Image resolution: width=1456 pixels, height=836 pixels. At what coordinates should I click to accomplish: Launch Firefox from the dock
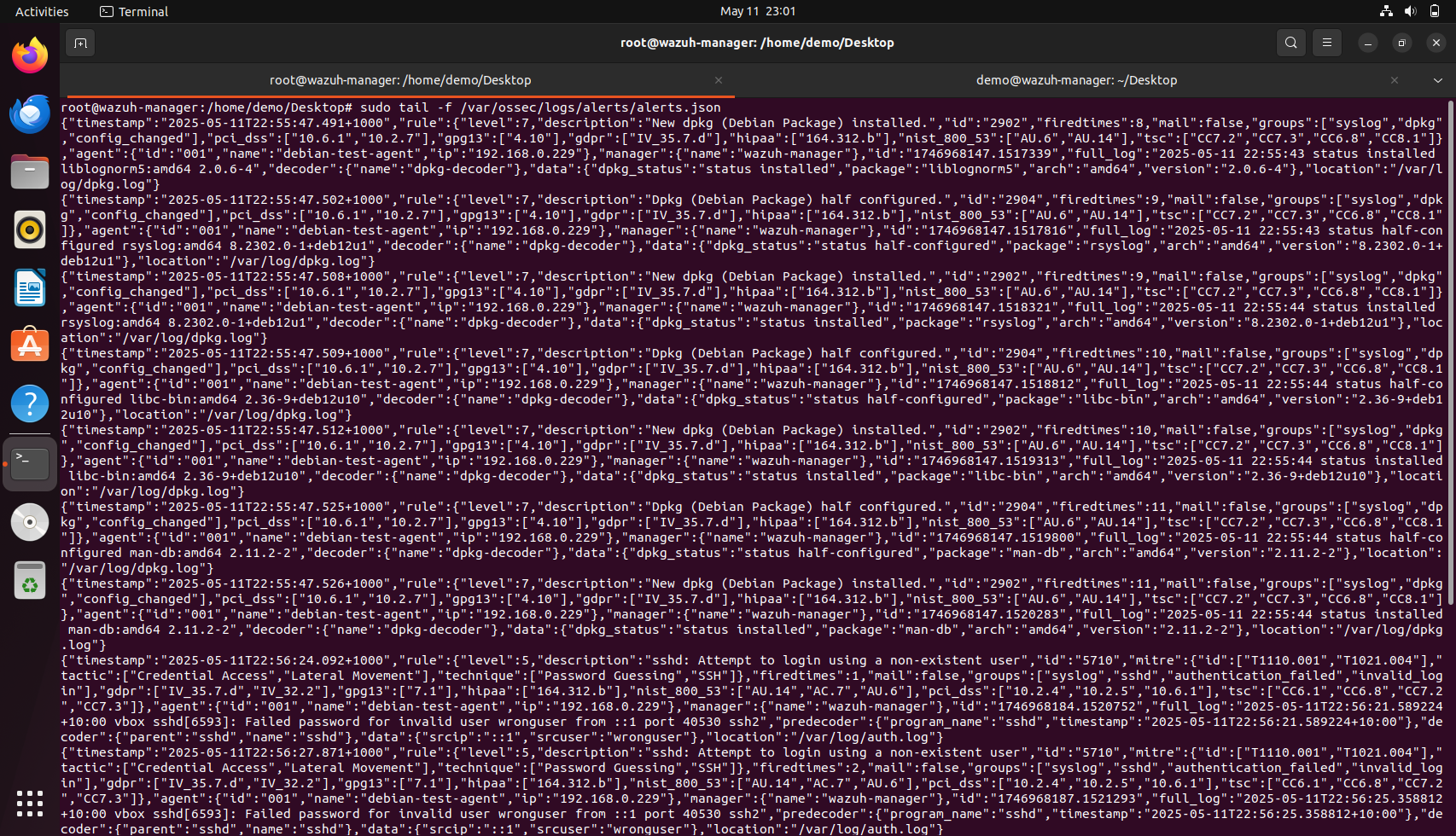(30, 55)
